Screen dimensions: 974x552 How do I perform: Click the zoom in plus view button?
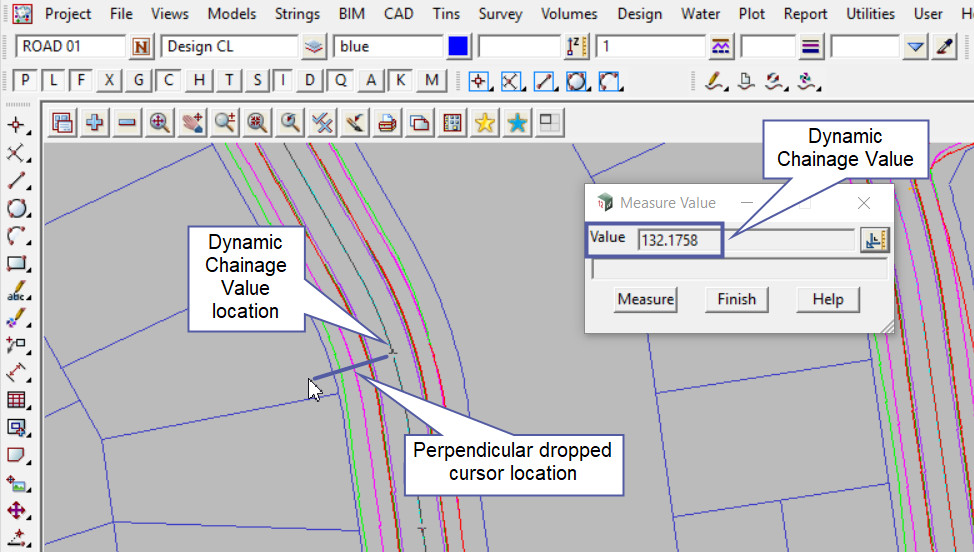click(95, 122)
